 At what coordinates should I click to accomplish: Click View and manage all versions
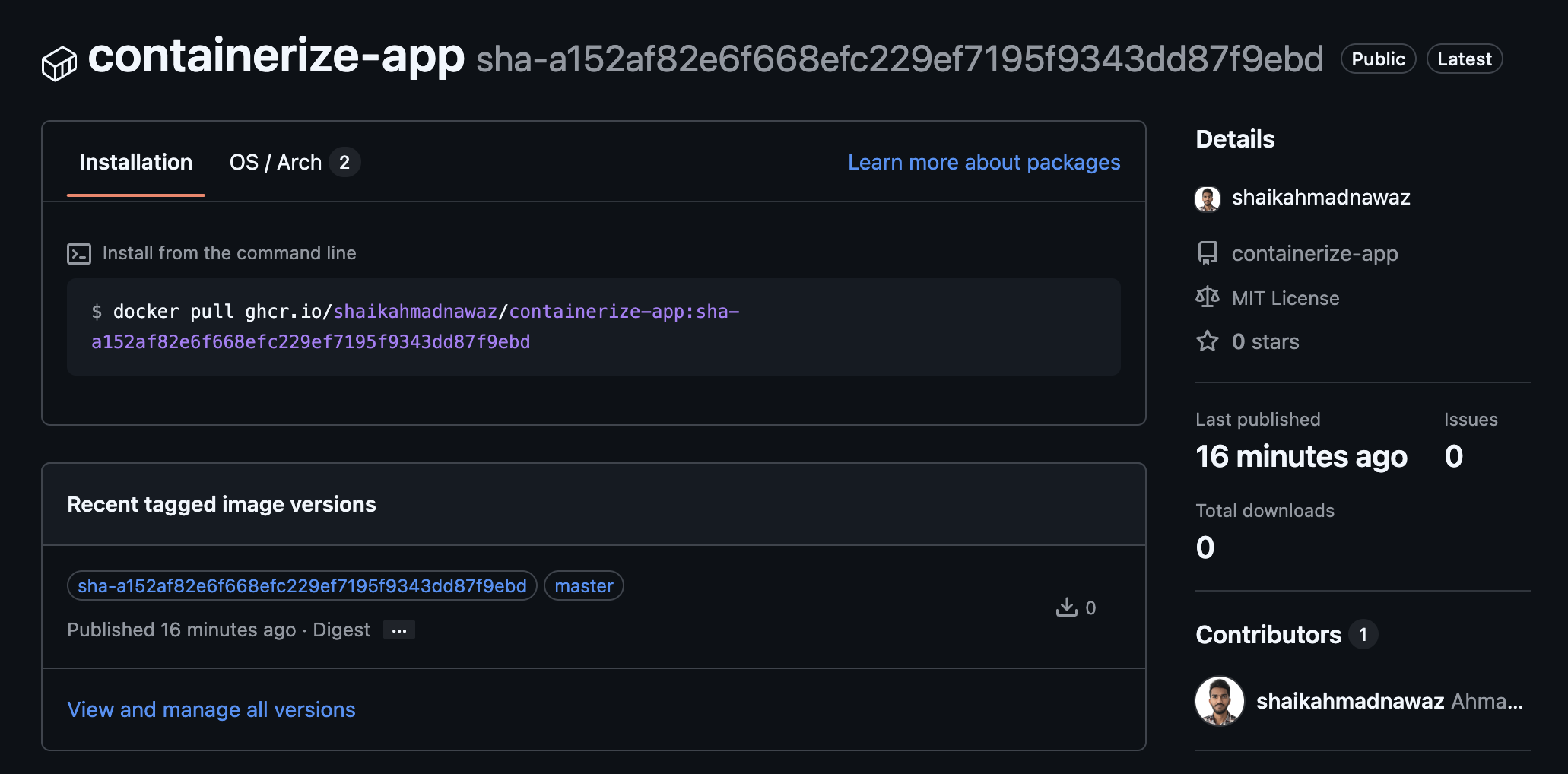point(211,709)
